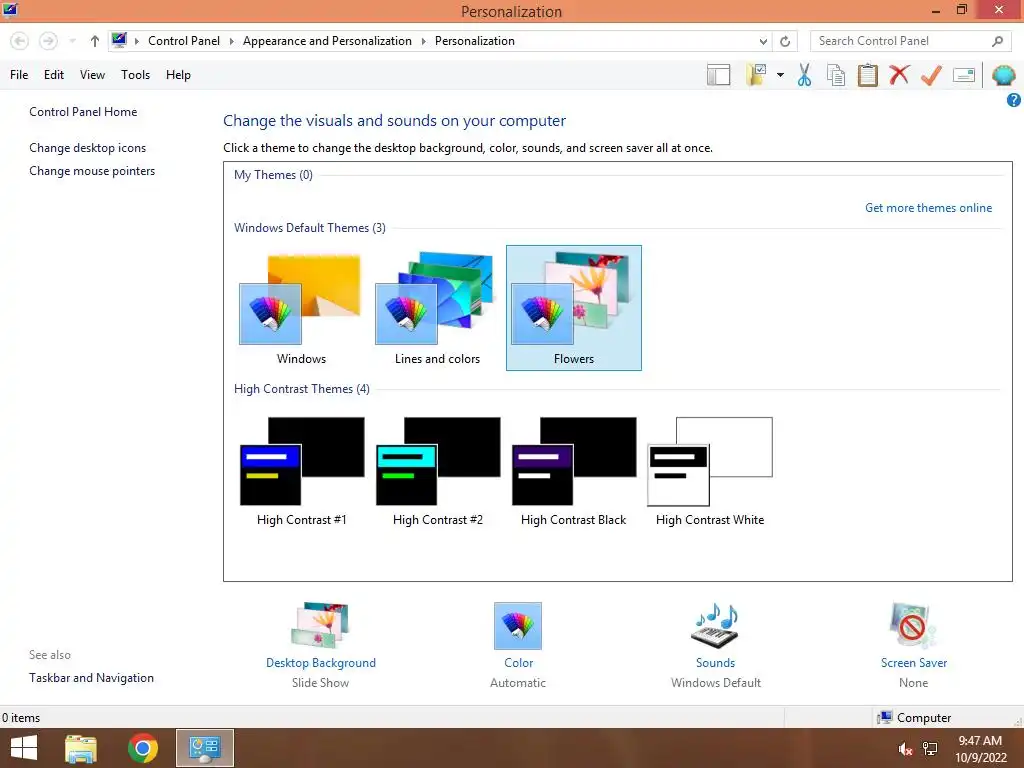The image size is (1024, 768).
Task: Open Change desktop icons link
Action: coord(88,148)
